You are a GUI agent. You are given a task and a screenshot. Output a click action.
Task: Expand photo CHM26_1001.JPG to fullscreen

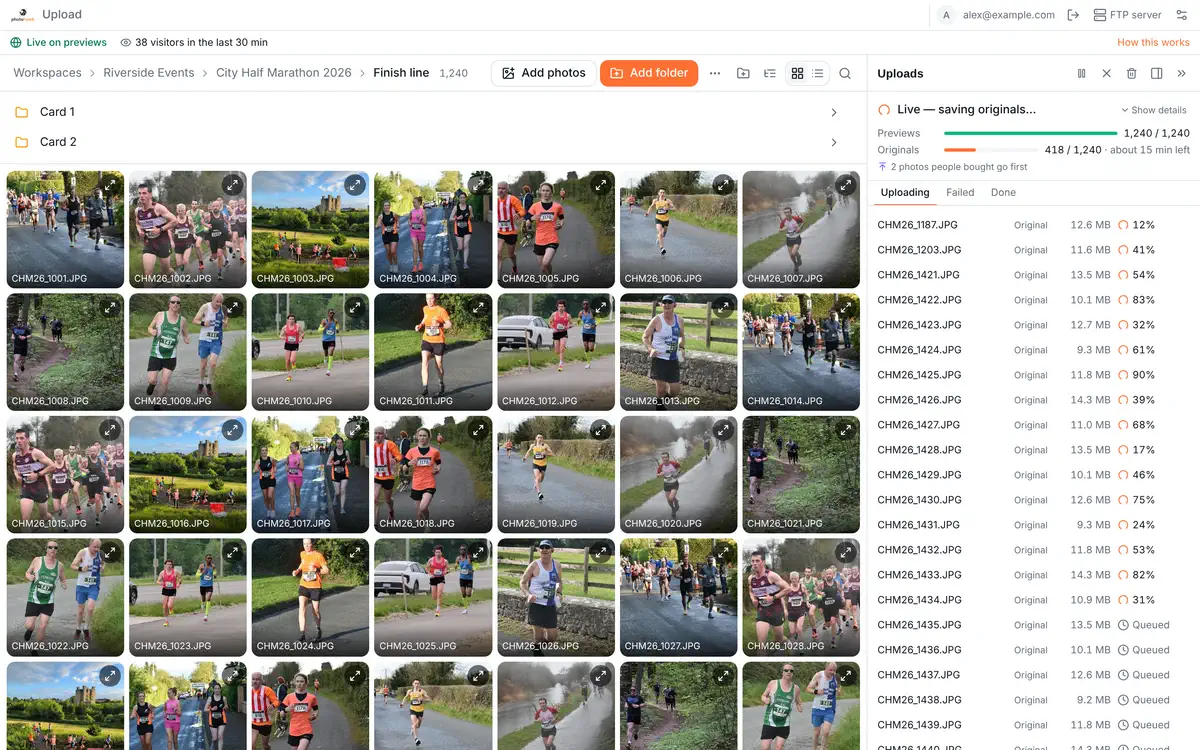click(x=110, y=185)
